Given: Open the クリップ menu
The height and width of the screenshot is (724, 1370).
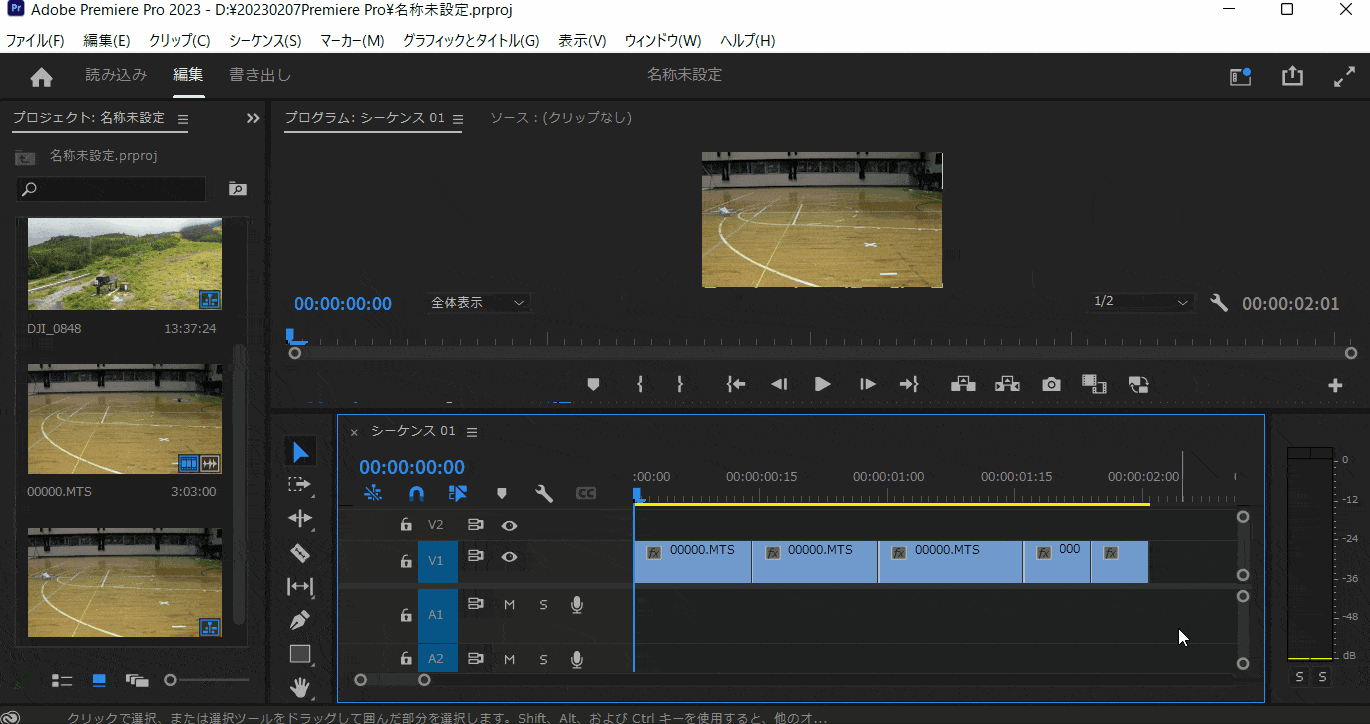Looking at the screenshot, I should click(x=179, y=40).
